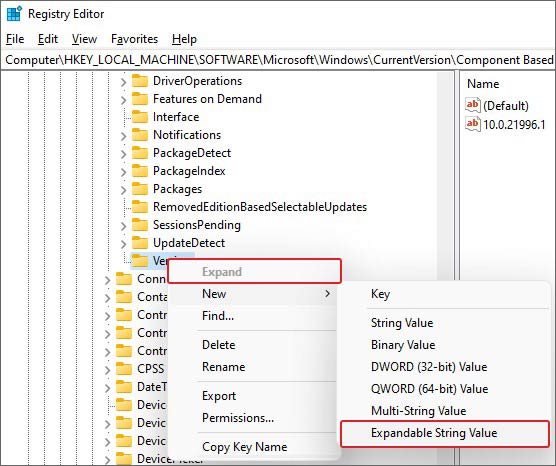Select the DriverOperations key label

pyautogui.click(x=198, y=81)
